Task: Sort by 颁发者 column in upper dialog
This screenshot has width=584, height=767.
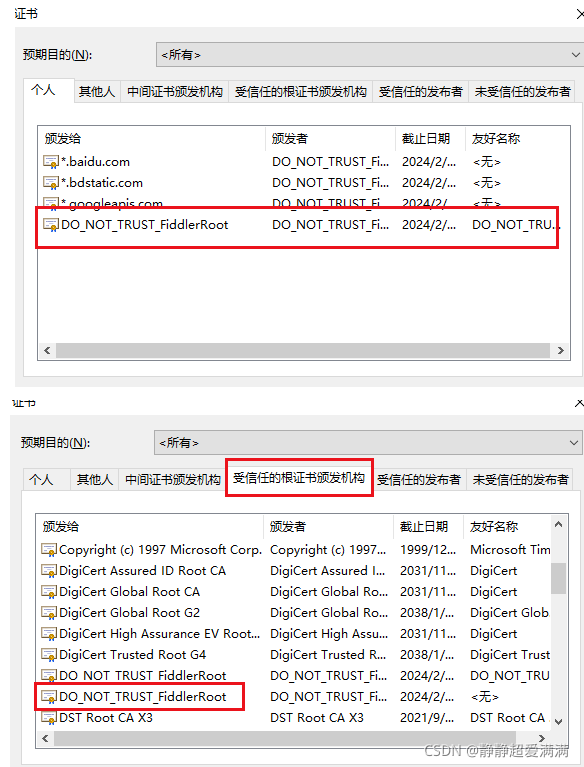Action: (x=330, y=138)
